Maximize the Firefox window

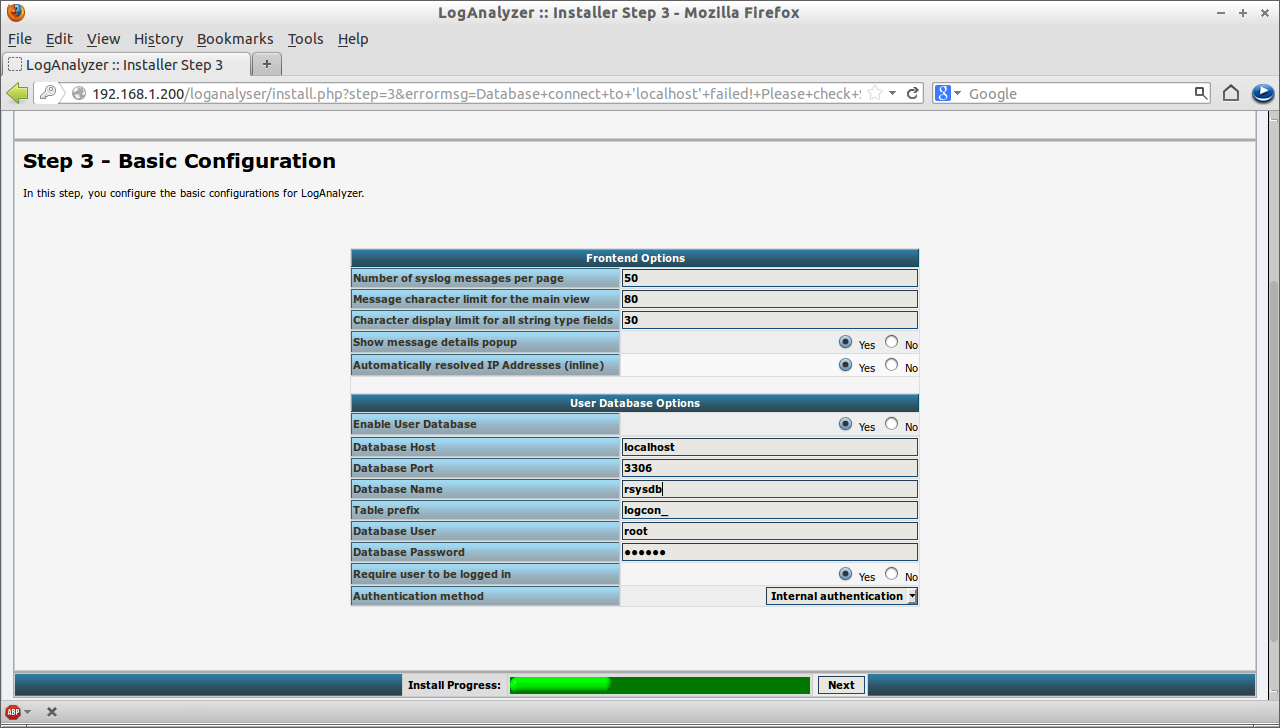1243,13
